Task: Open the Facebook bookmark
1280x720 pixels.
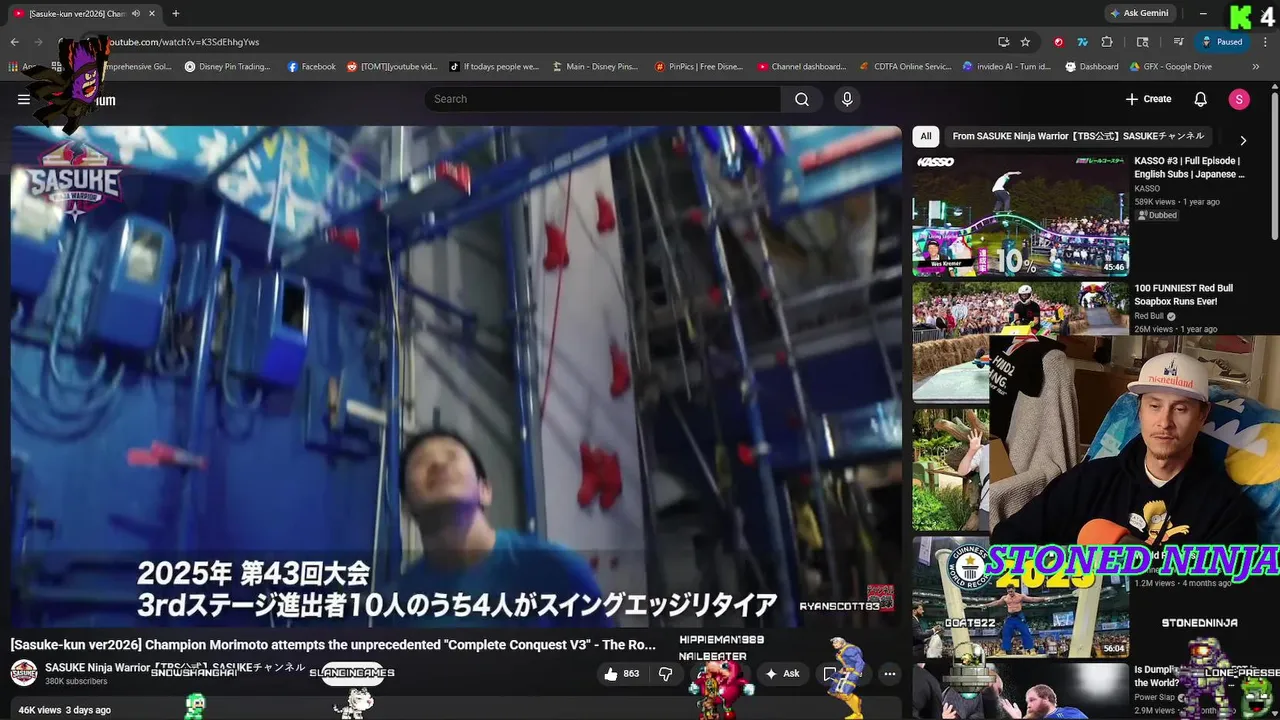Action: tap(312, 67)
